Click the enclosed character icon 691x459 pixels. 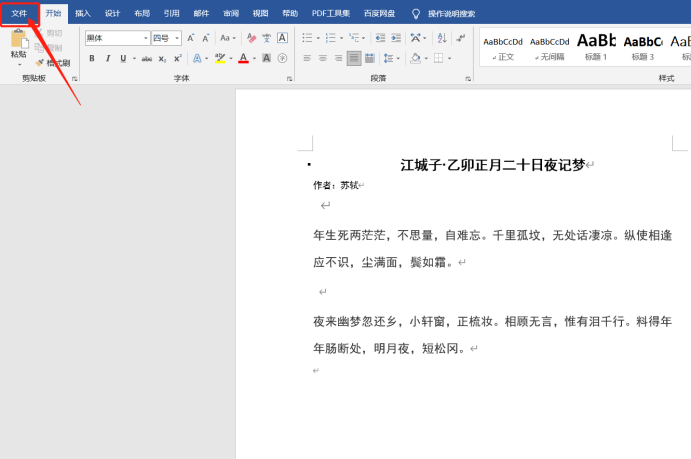[x=282, y=58]
